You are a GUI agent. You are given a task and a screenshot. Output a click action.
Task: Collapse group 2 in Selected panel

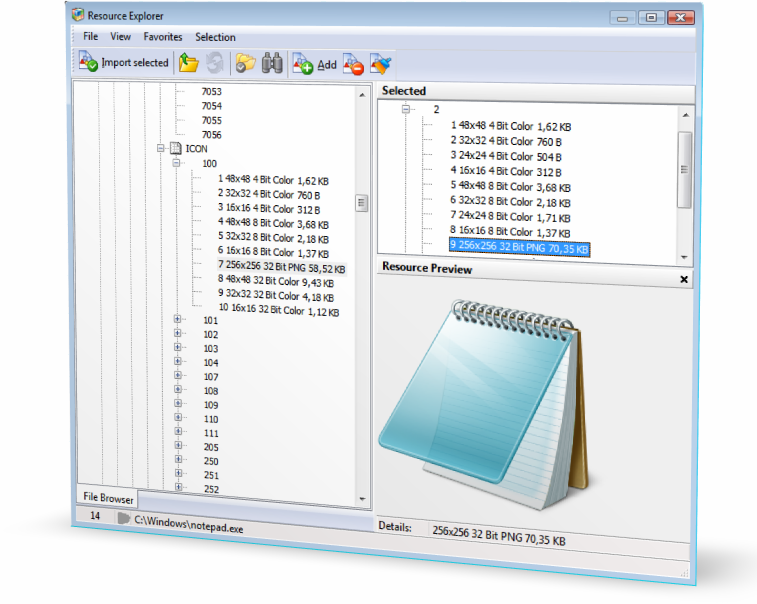point(406,110)
